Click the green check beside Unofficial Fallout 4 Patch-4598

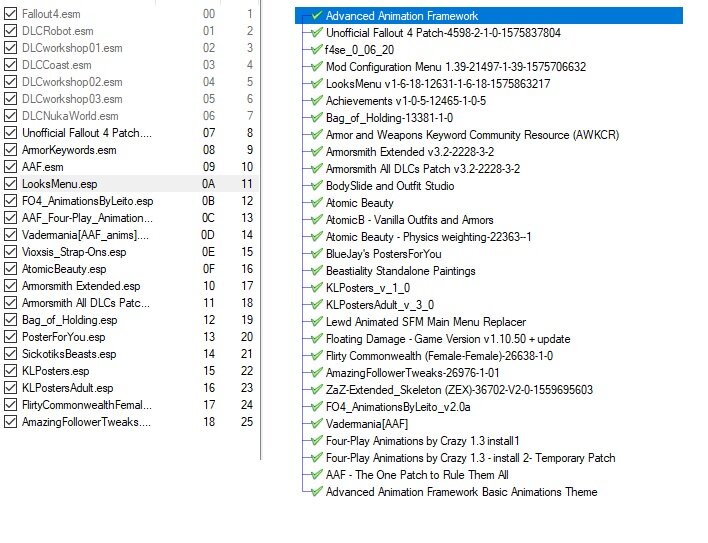(x=317, y=32)
